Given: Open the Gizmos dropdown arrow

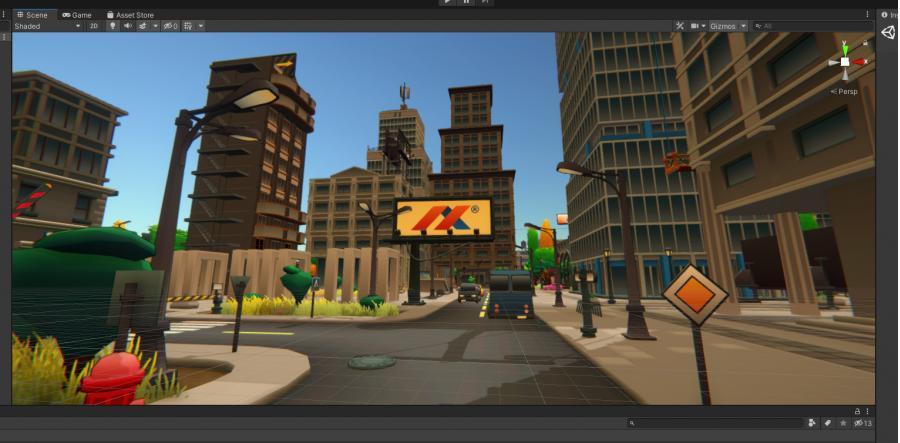Looking at the screenshot, I should click(x=743, y=26).
